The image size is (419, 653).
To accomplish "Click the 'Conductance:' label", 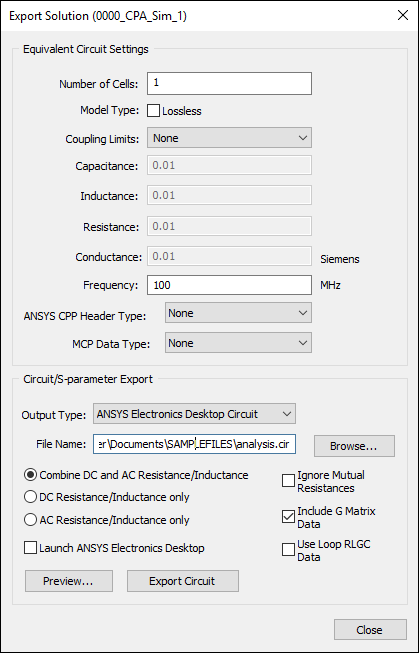I will click(x=109, y=257).
